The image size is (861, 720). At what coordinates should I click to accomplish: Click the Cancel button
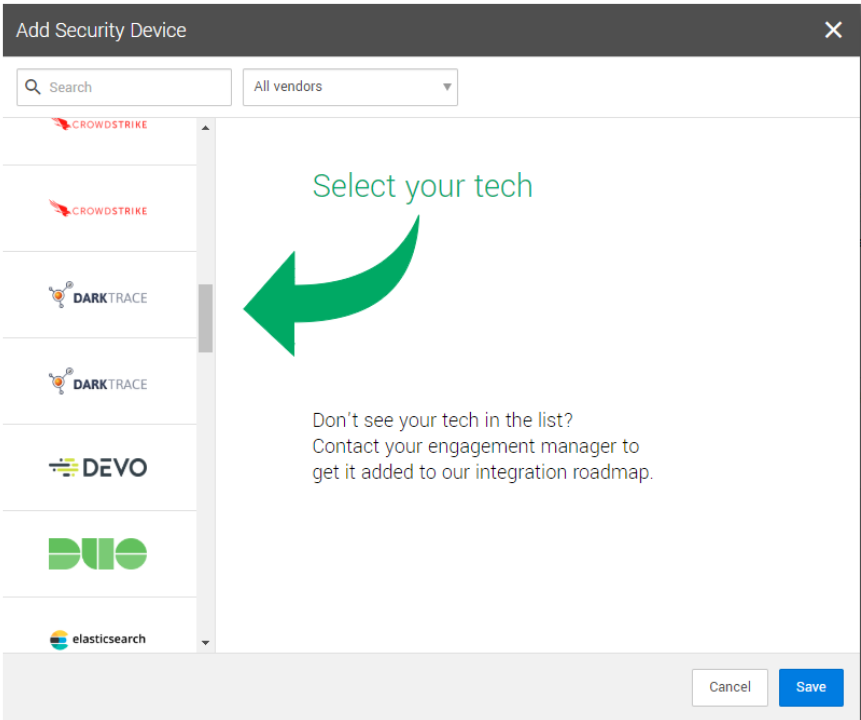(x=729, y=687)
